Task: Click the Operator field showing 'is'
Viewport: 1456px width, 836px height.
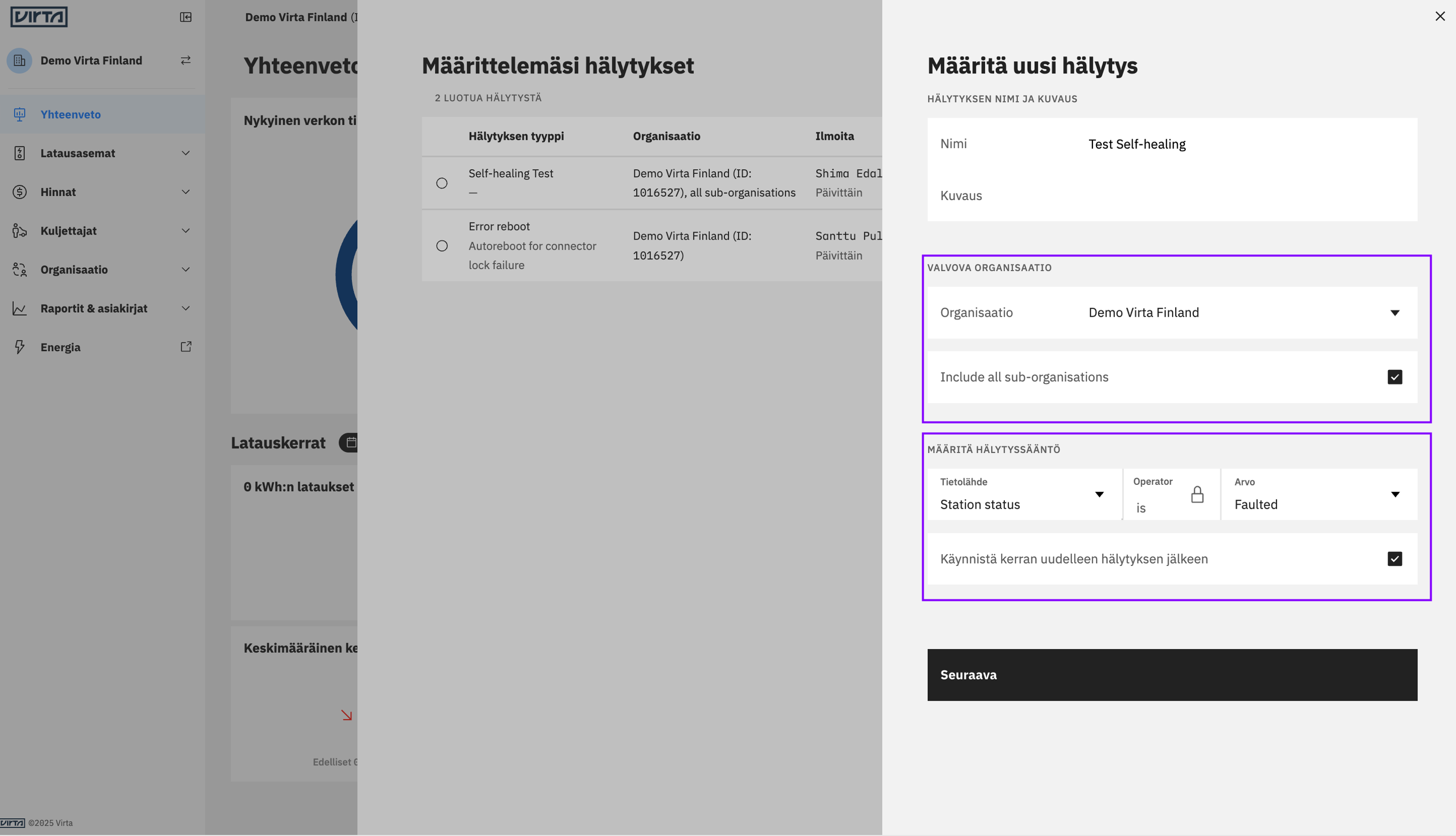Action: (x=1172, y=495)
